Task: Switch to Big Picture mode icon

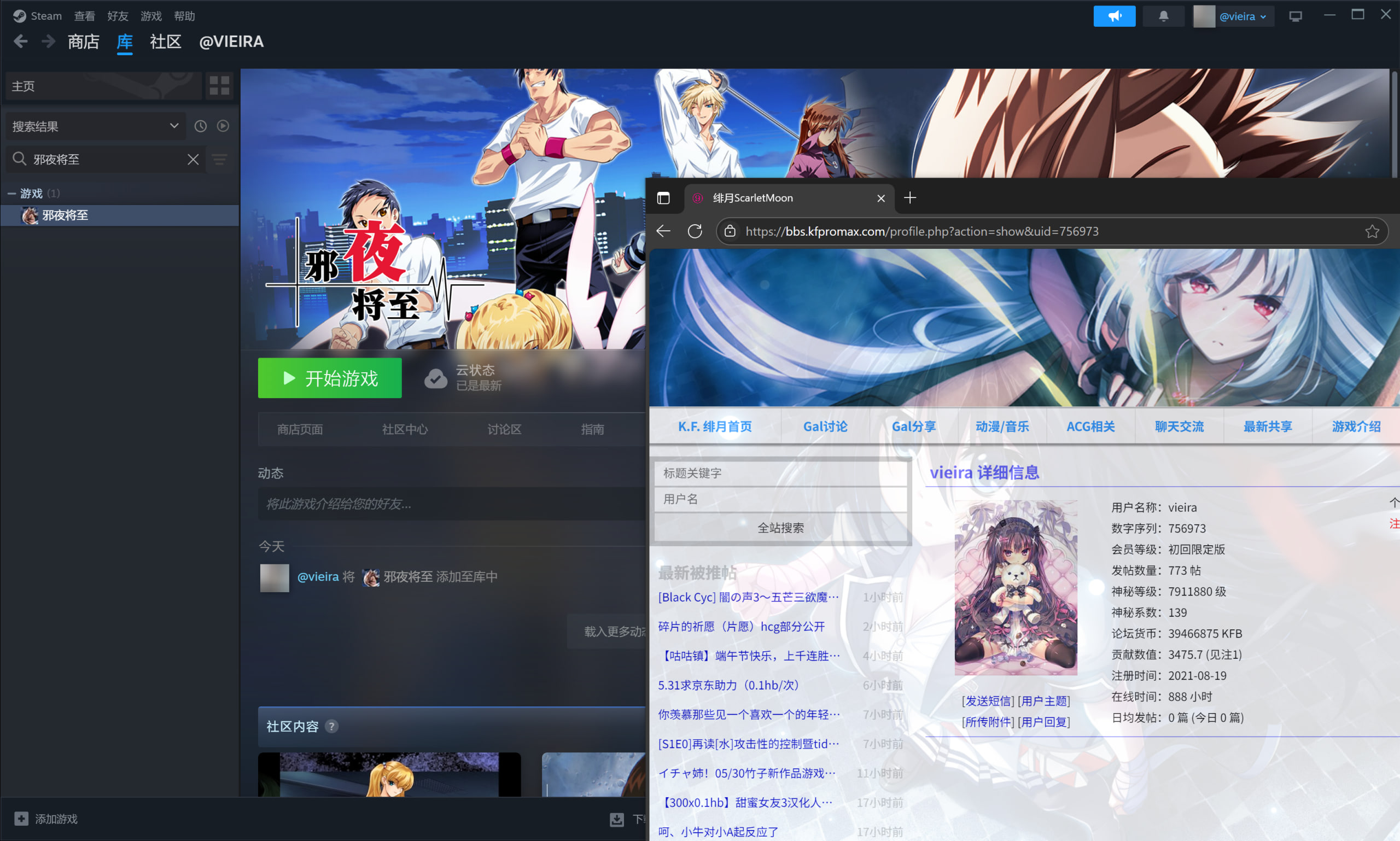Action: coord(1295,16)
